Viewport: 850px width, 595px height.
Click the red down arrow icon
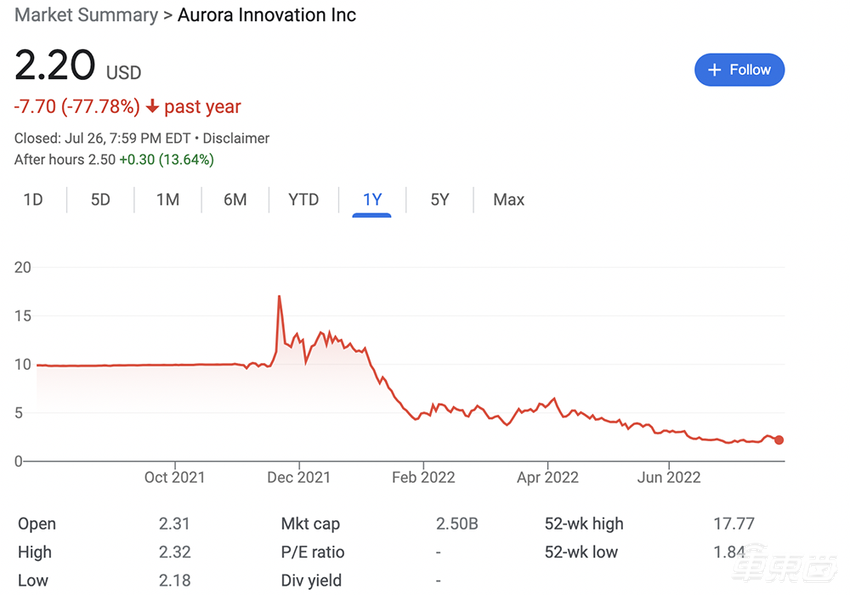tap(152, 107)
